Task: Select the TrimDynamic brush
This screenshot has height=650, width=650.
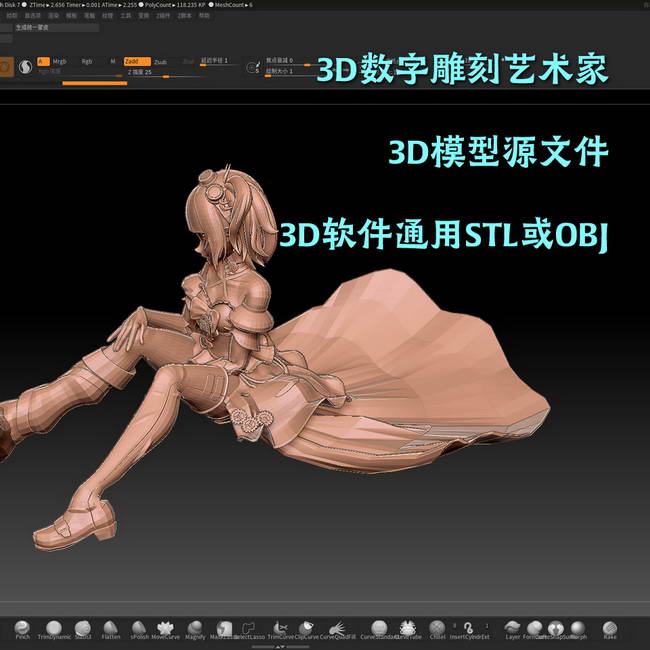Action: [x=54, y=629]
